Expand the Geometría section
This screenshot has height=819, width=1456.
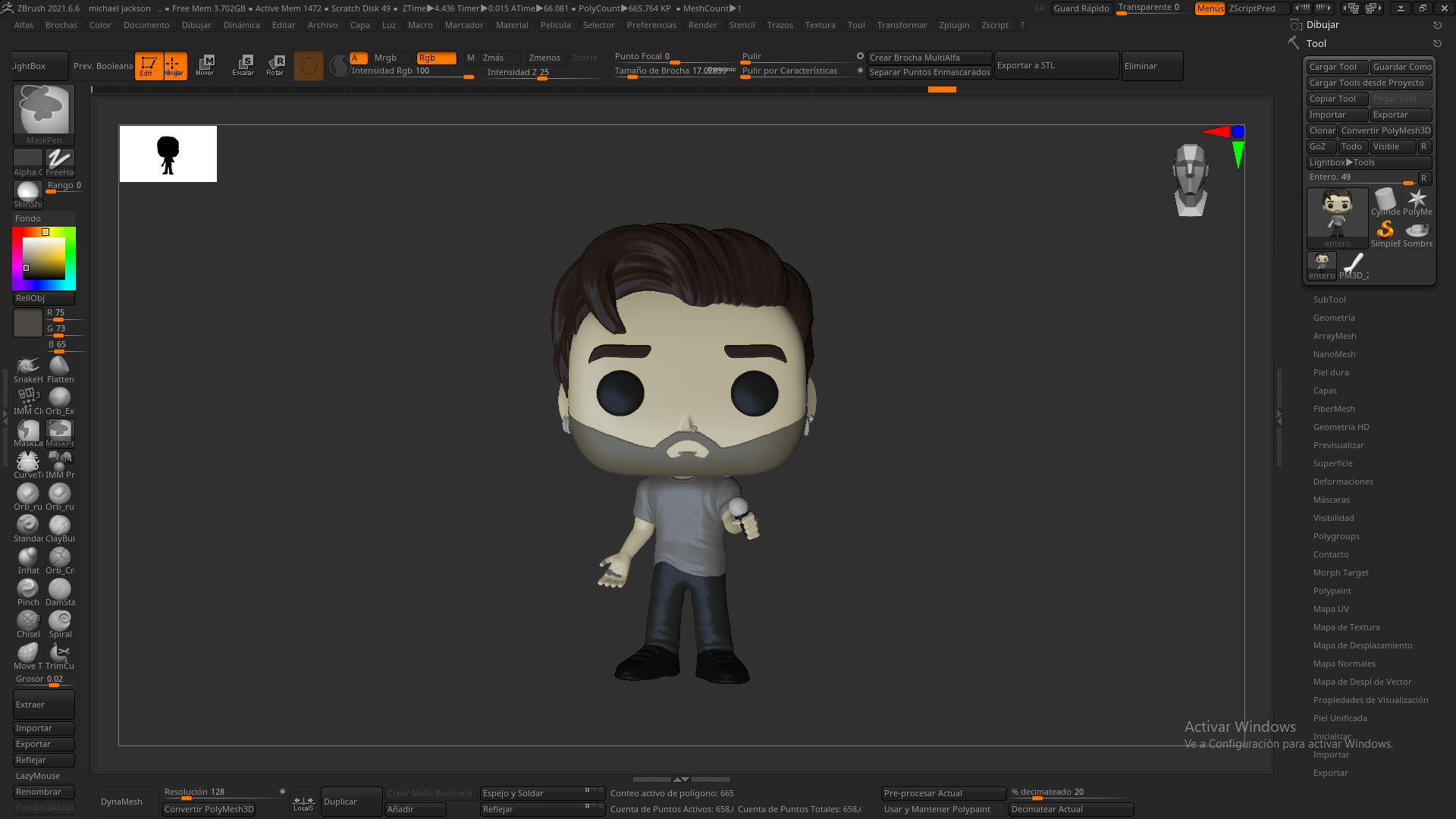tap(1333, 317)
